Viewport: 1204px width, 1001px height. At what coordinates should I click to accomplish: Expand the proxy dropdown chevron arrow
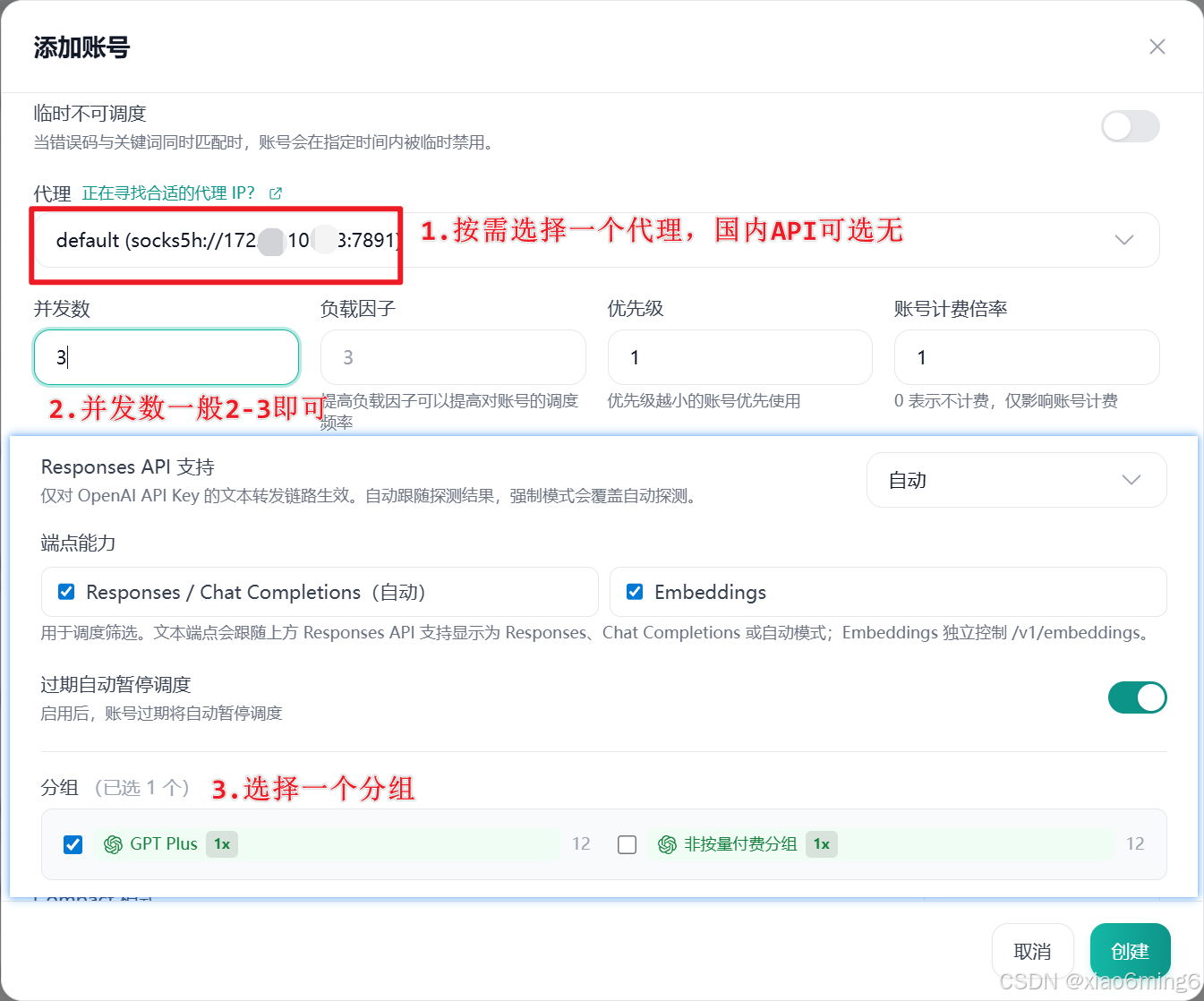tap(1124, 240)
